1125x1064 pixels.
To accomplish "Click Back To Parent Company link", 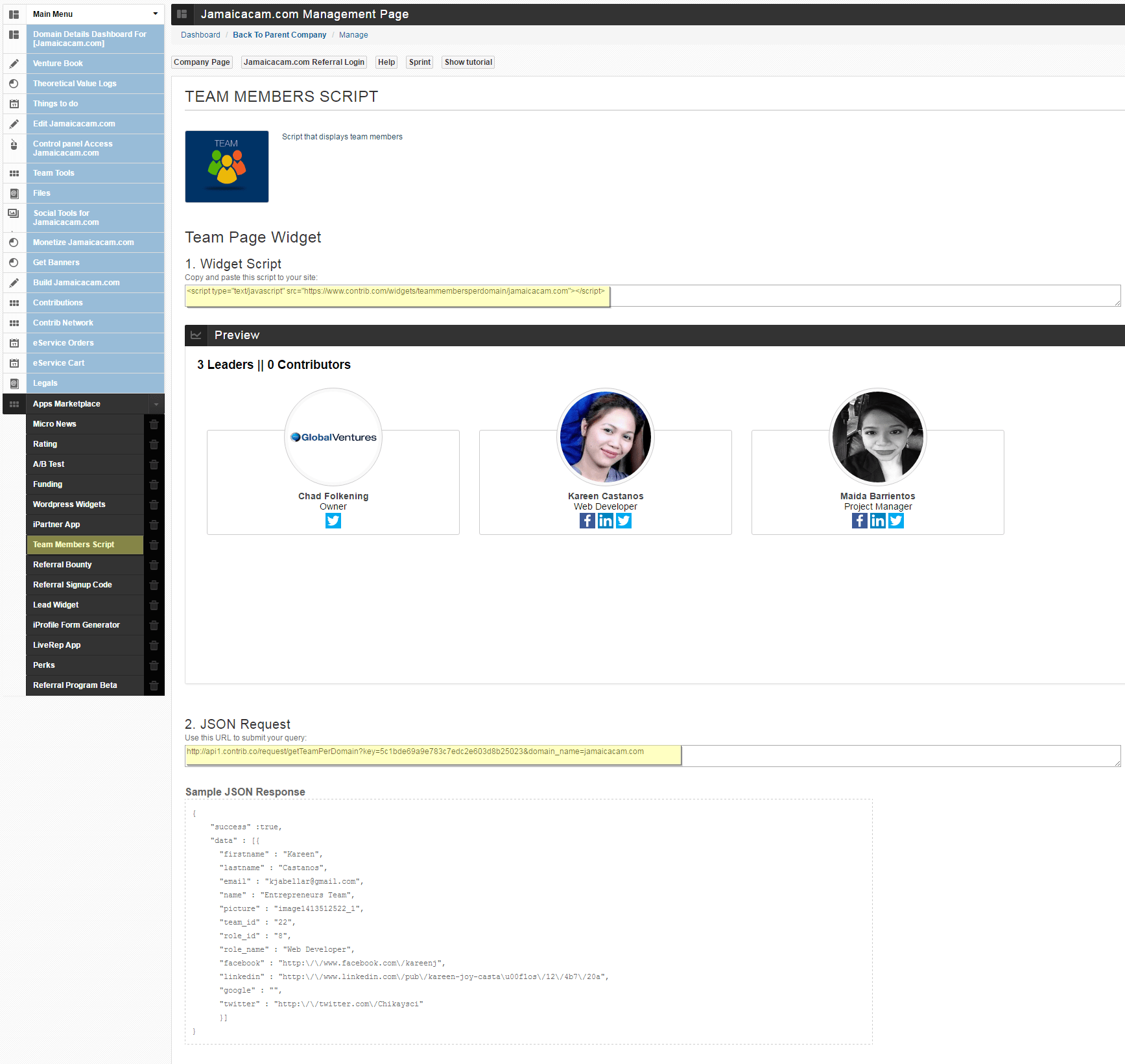I will click(279, 35).
